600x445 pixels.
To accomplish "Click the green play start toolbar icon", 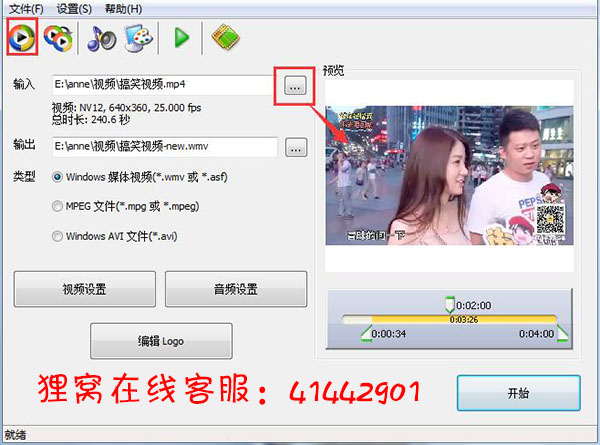I will tap(182, 37).
